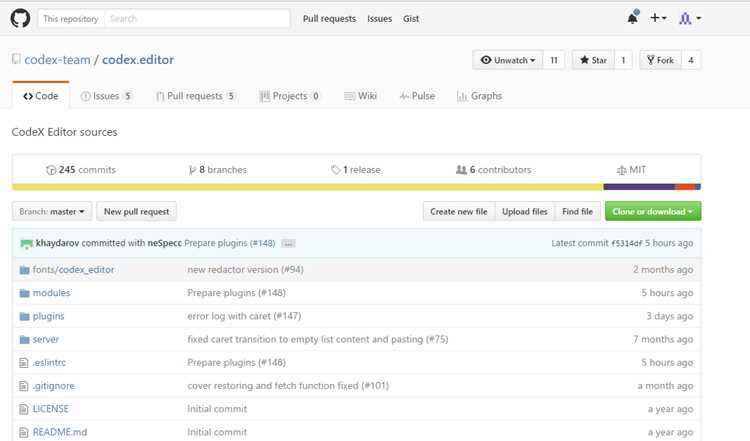The width and height of the screenshot is (750, 441).
Task: Open the Branch: master dropdown
Action: [x=52, y=211]
